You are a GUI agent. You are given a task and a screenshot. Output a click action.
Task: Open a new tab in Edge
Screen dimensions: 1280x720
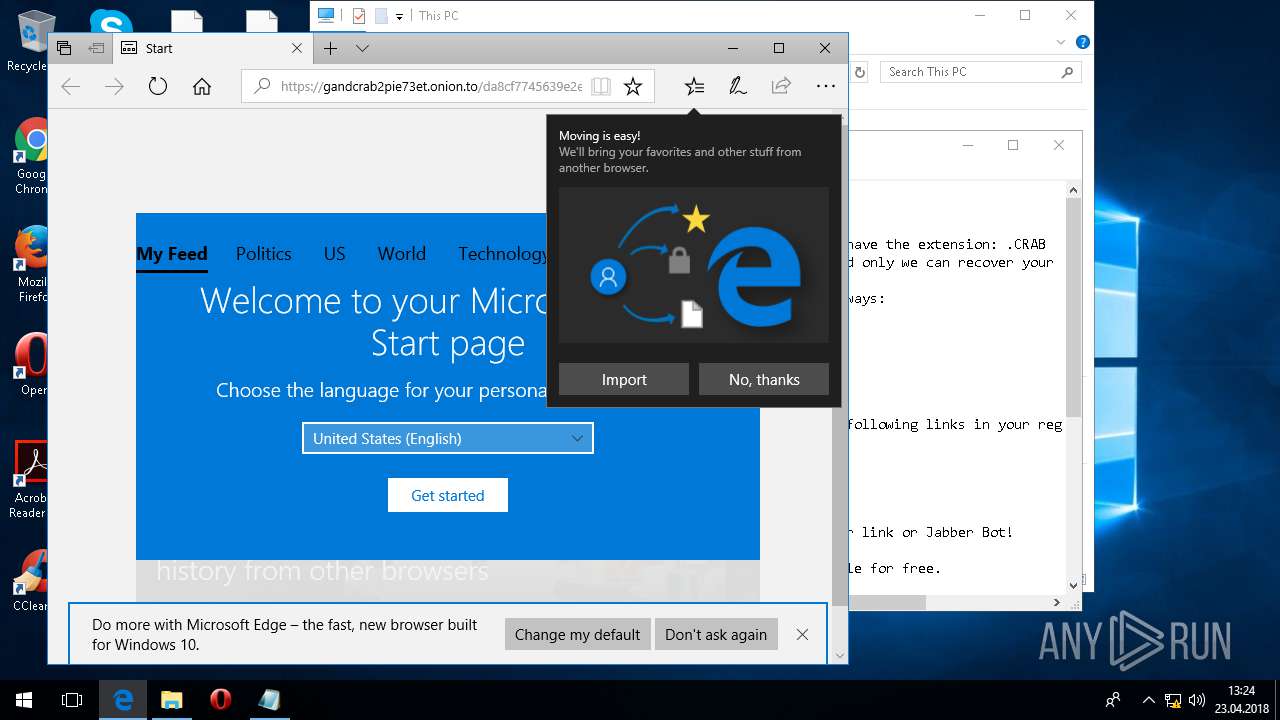pos(330,48)
